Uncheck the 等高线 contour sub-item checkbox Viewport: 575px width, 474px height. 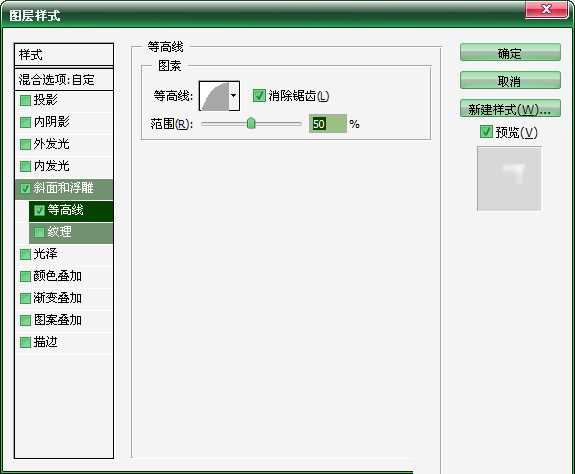(39, 210)
